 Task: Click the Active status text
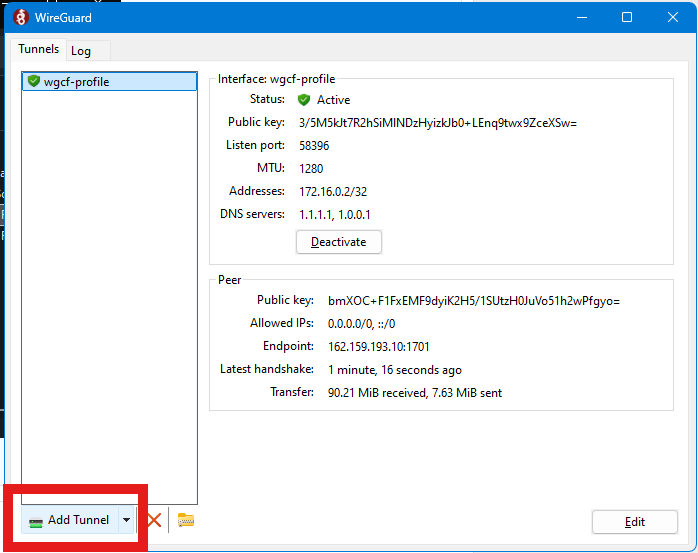pos(333,100)
